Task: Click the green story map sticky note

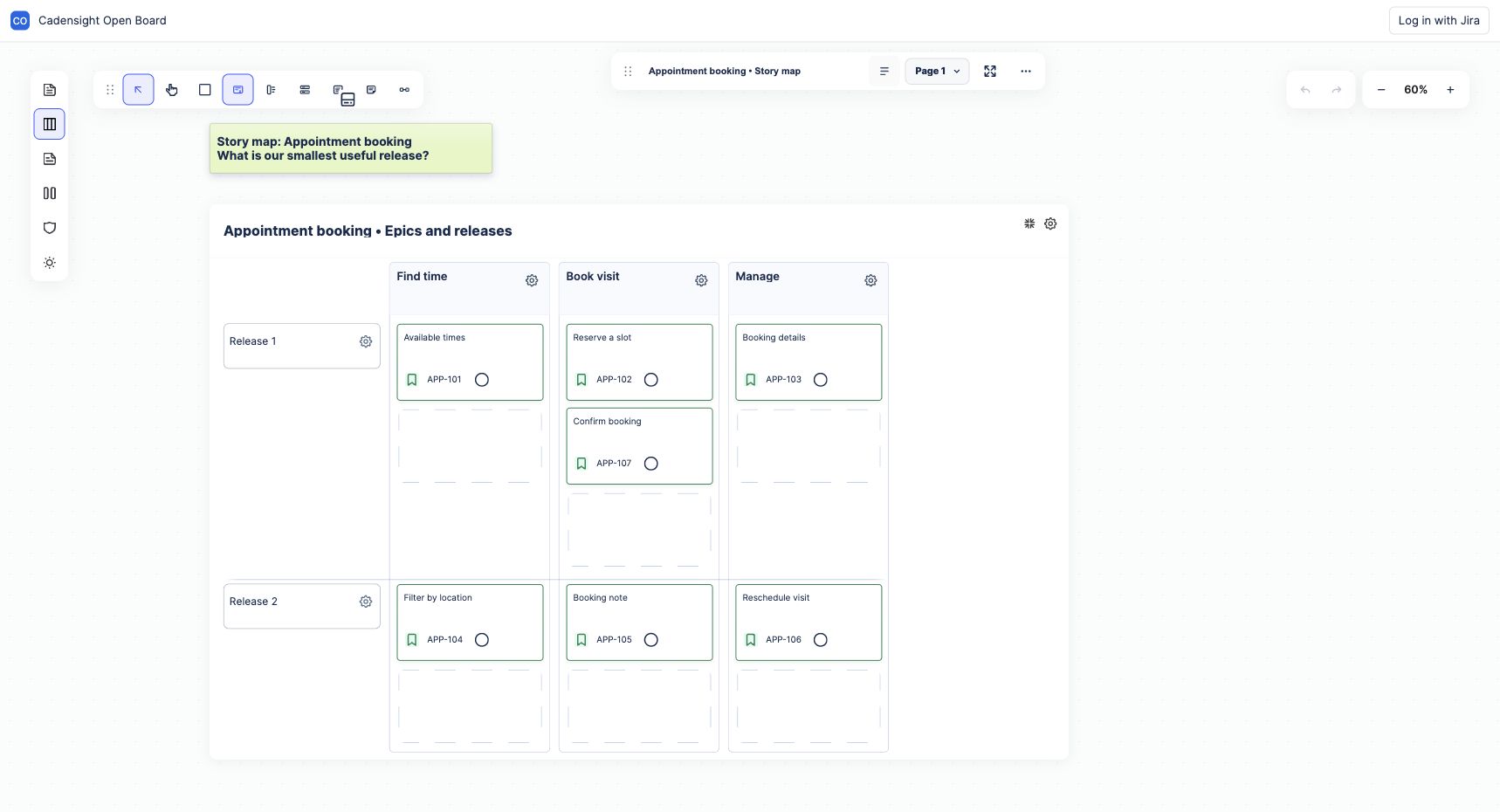Action: [351, 148]
